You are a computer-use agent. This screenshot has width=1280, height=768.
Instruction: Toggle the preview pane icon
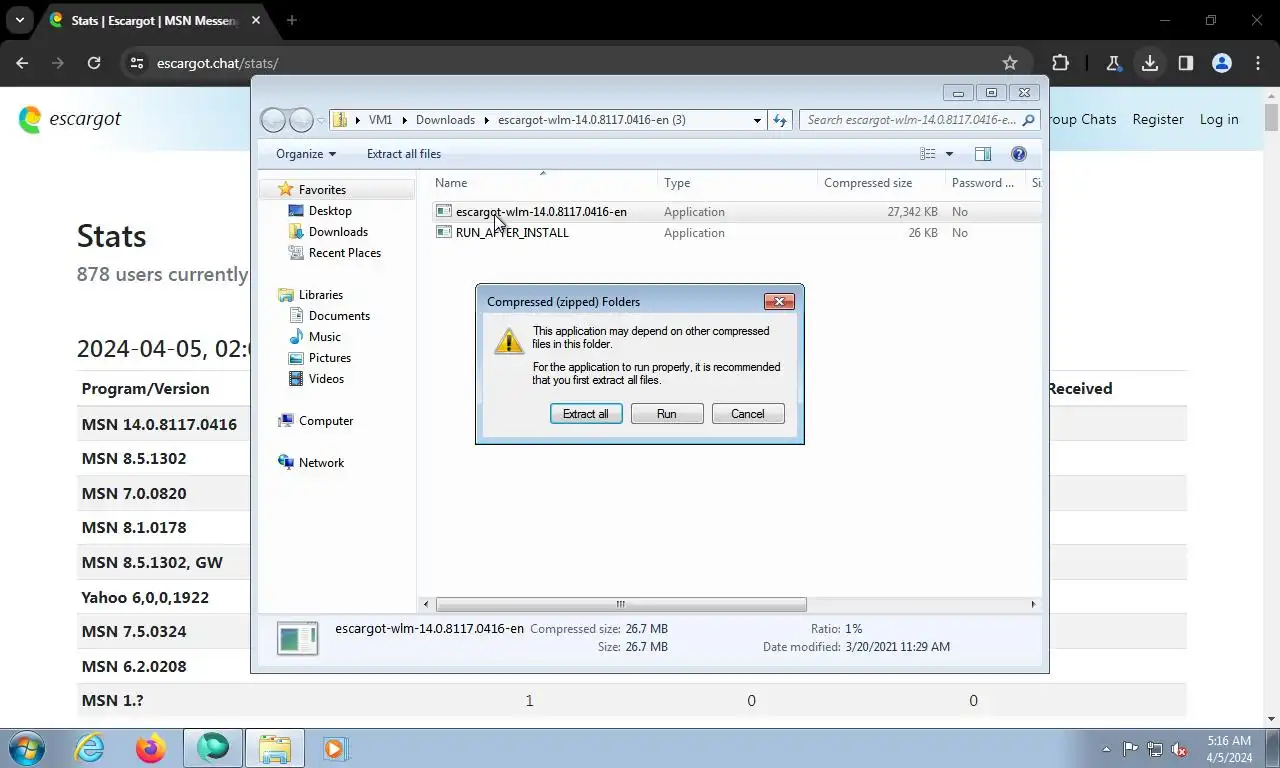click(x=983, y=154)
